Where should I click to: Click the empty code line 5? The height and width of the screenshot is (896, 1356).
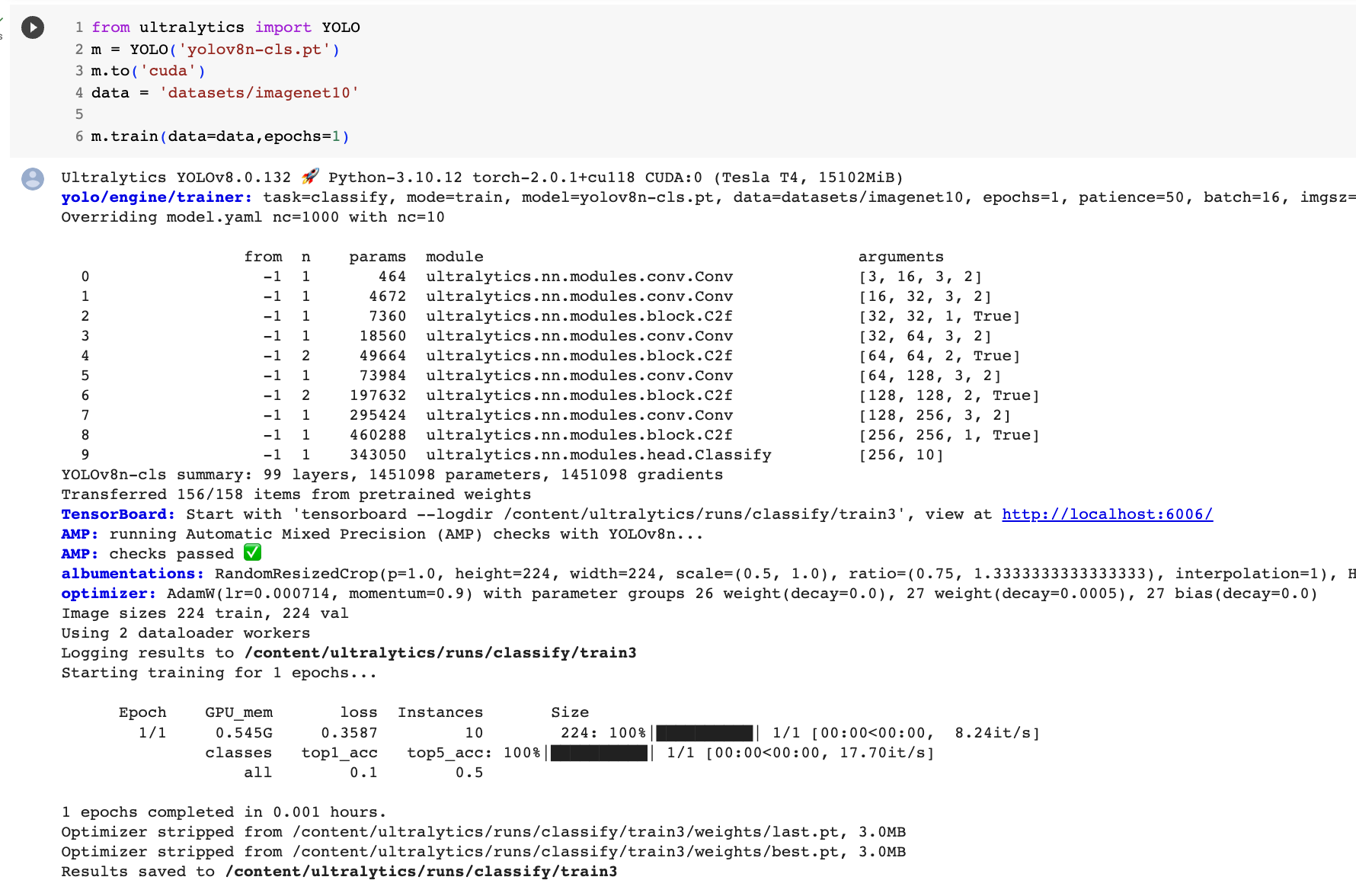click(x=79, y=114)
